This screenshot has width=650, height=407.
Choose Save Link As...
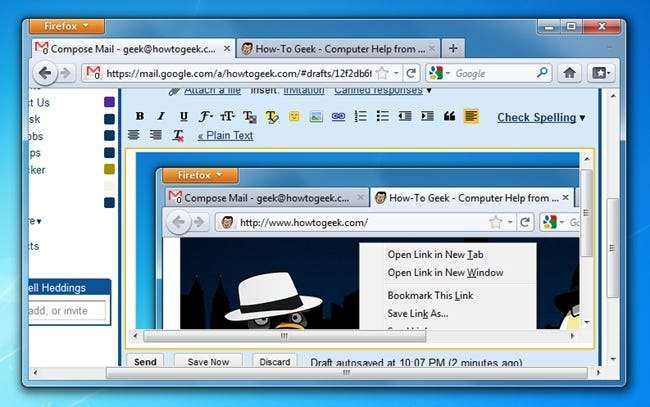(417, 314)
